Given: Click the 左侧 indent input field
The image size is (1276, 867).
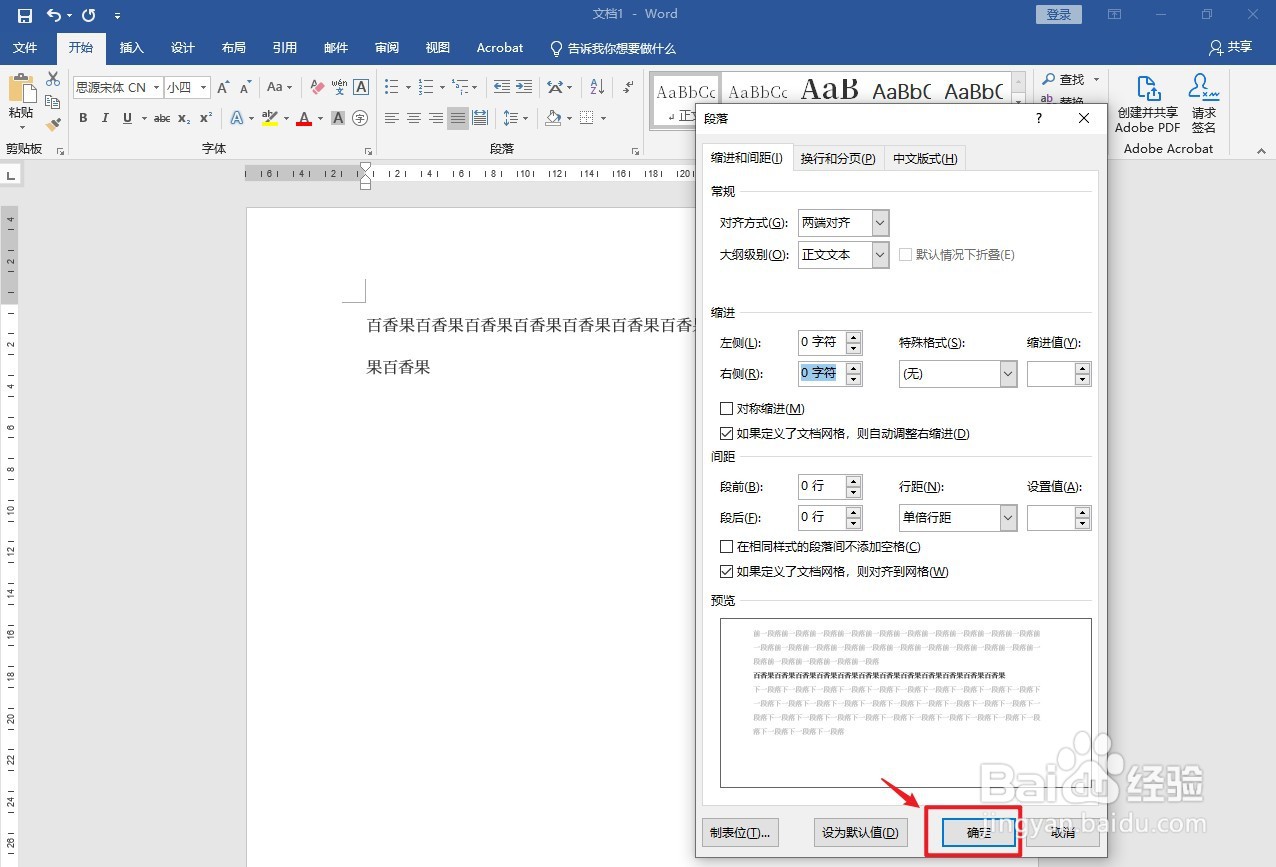Looking at the screenshot, I should point(822,342).
